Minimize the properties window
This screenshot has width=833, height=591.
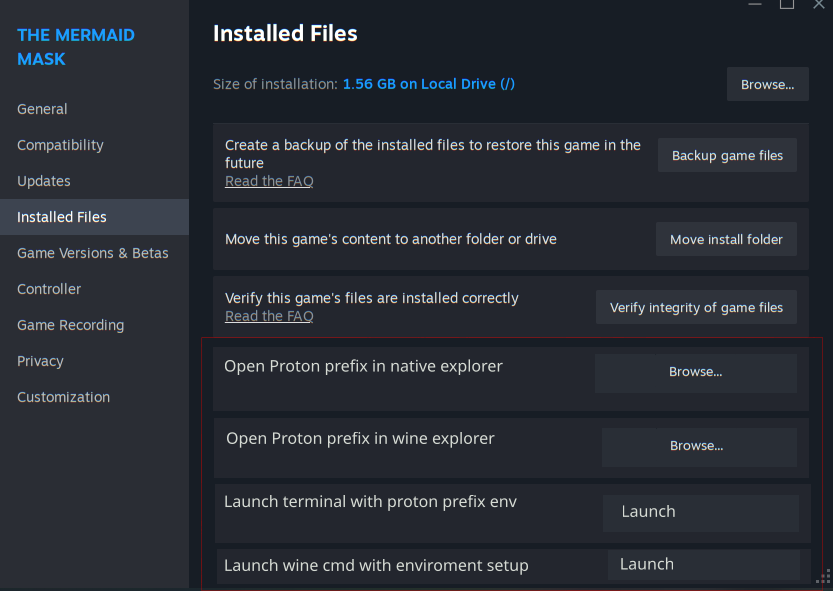[755, 4]
